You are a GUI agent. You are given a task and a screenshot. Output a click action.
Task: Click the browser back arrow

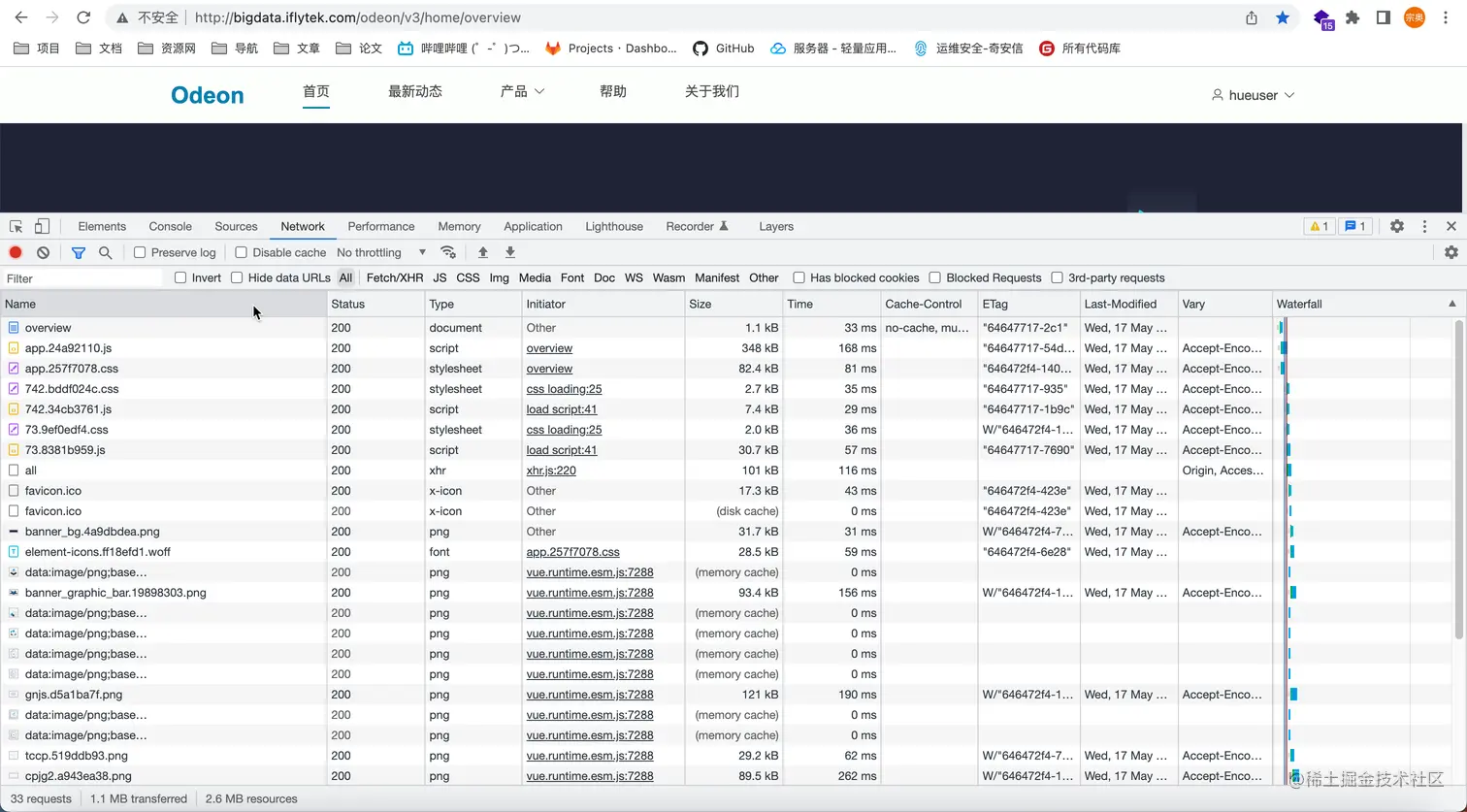pos(21,17)
